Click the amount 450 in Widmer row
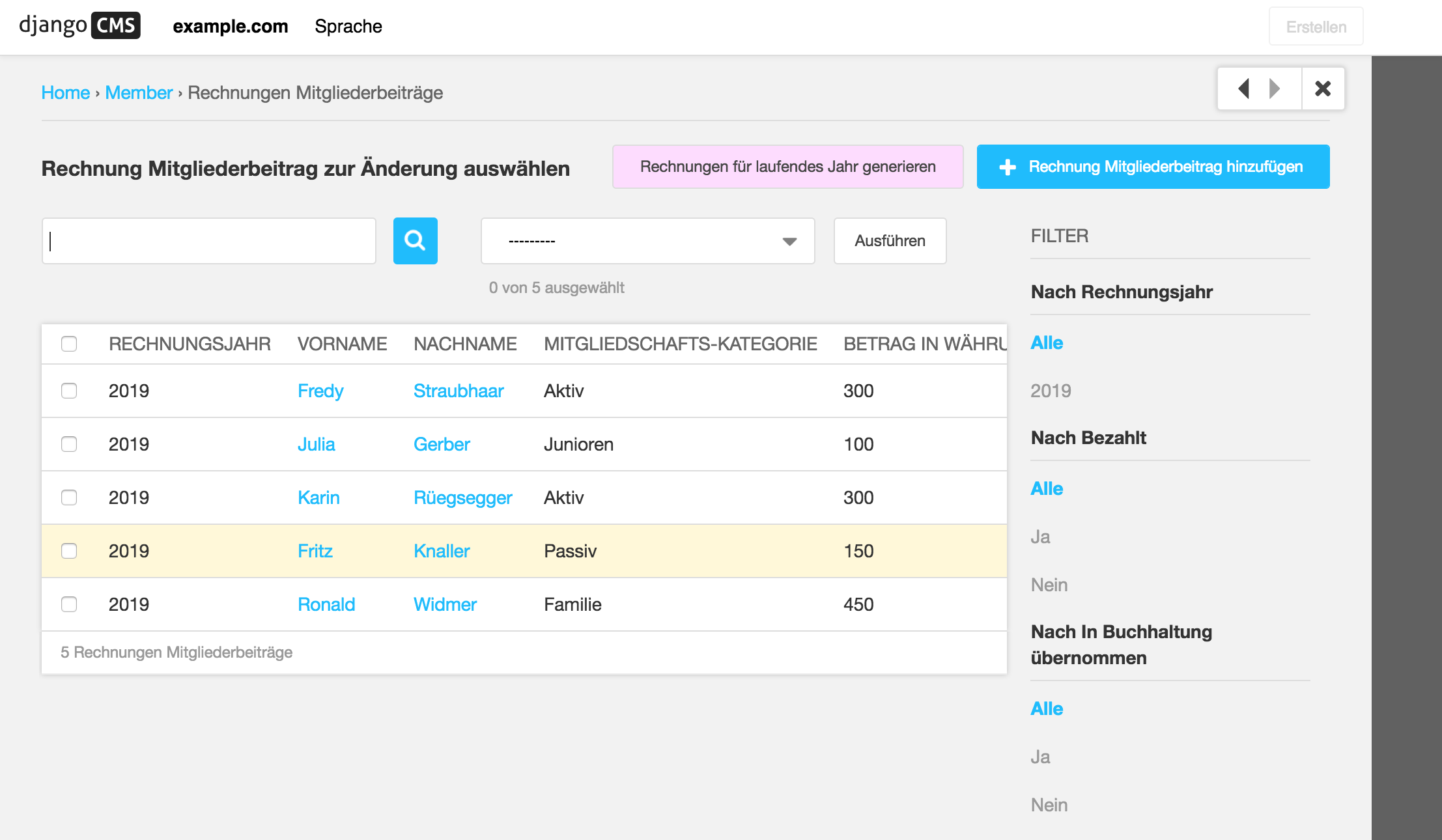1442x840 pixels. [x=858, y=604]
